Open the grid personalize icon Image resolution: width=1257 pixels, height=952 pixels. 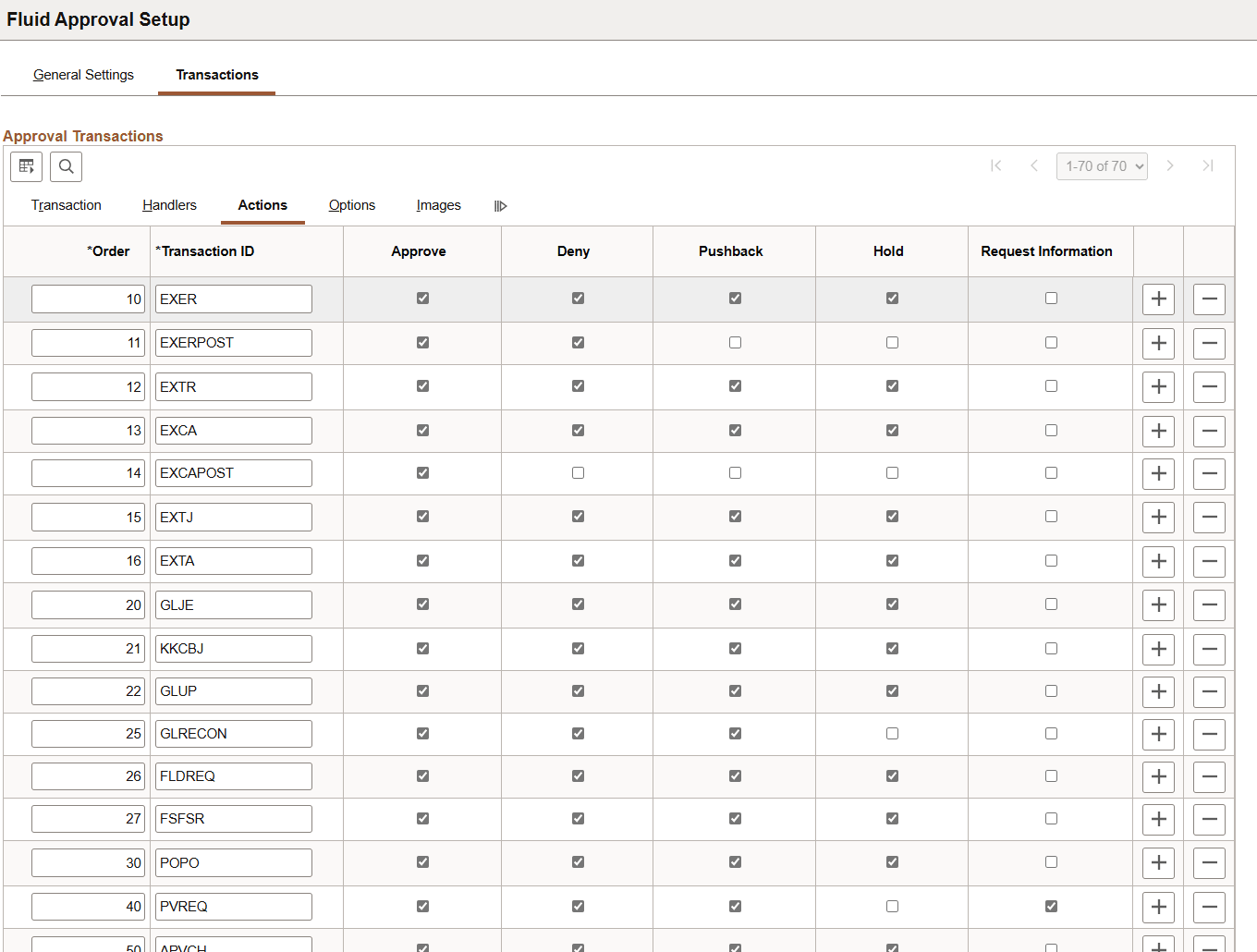click(x=26, y=166)
